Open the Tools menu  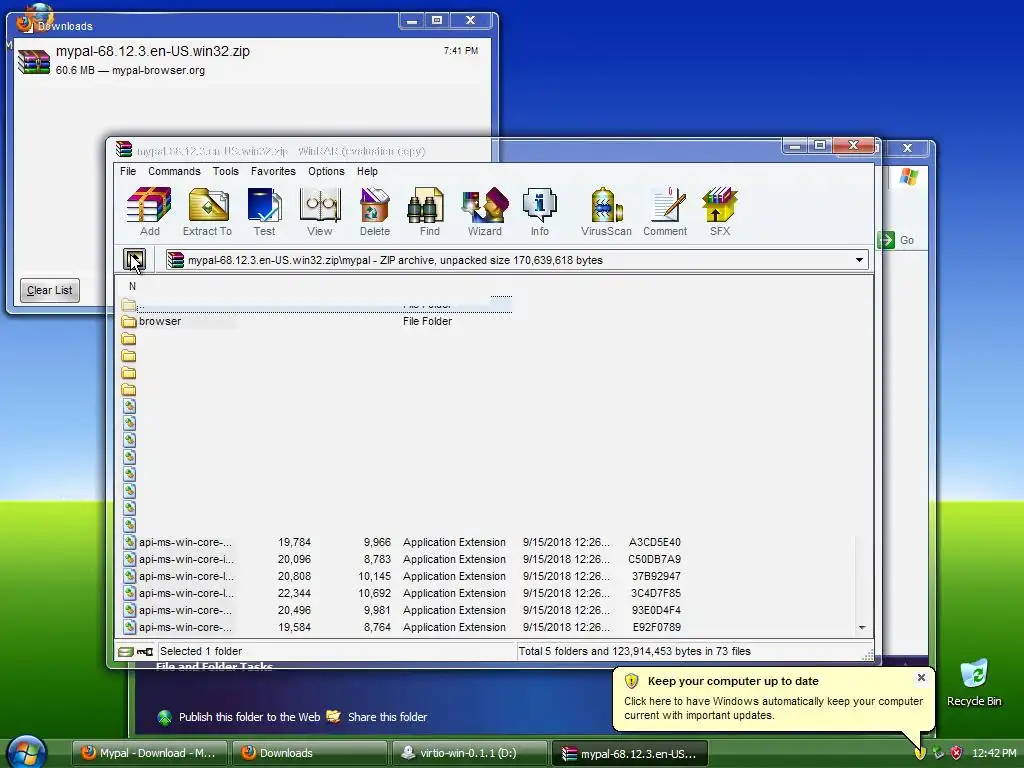coord(225,171)
